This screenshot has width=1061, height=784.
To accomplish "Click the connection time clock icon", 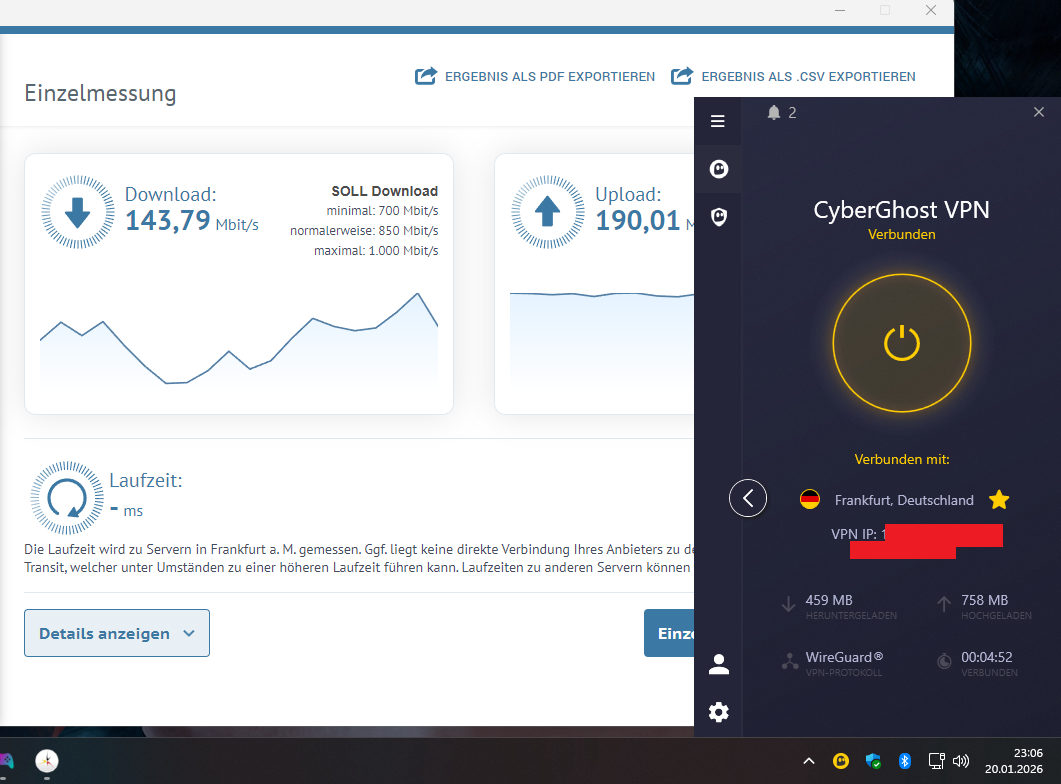I will 944,661.
